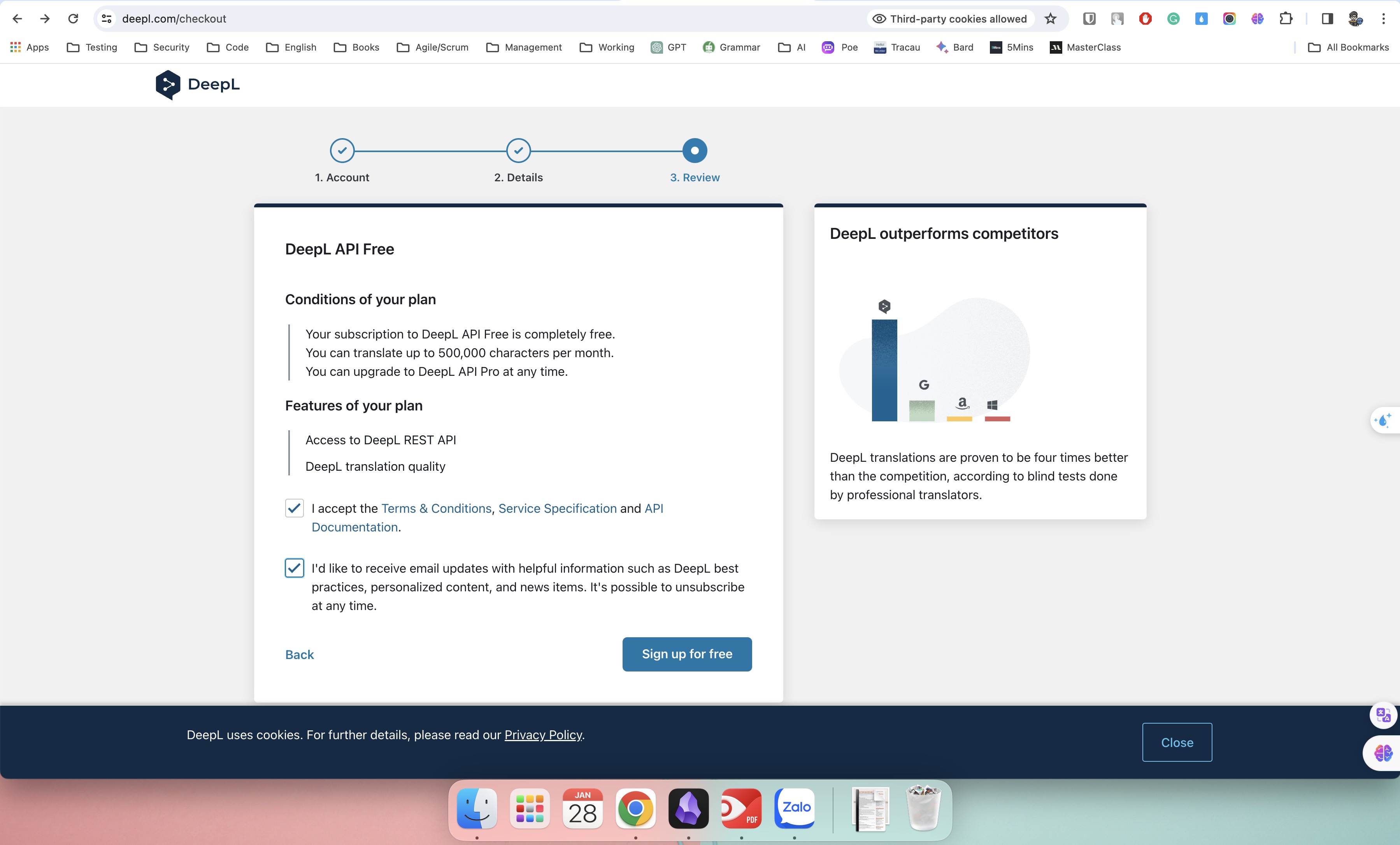This screenshot has width=1400, height=845.
Task: Uncheck the accept Terms & Conditions checkbox
Action: pos(294,507)
